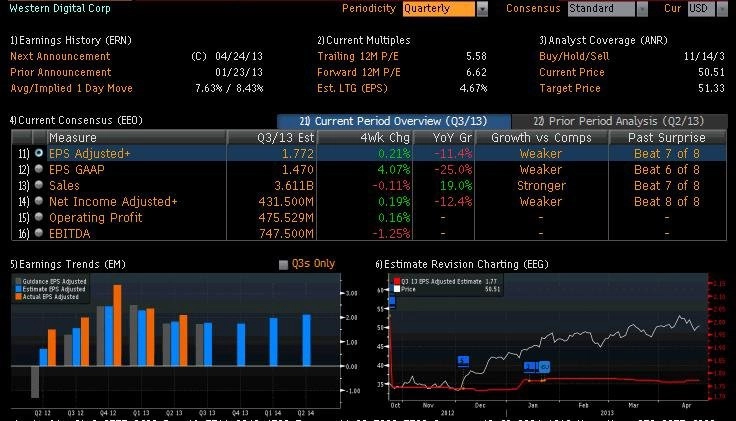Image resolution: width=736 pixels, height=421 pixels.
Task: Click EPS GAAP YoY growth -25.0%
Action: point(453,169)
